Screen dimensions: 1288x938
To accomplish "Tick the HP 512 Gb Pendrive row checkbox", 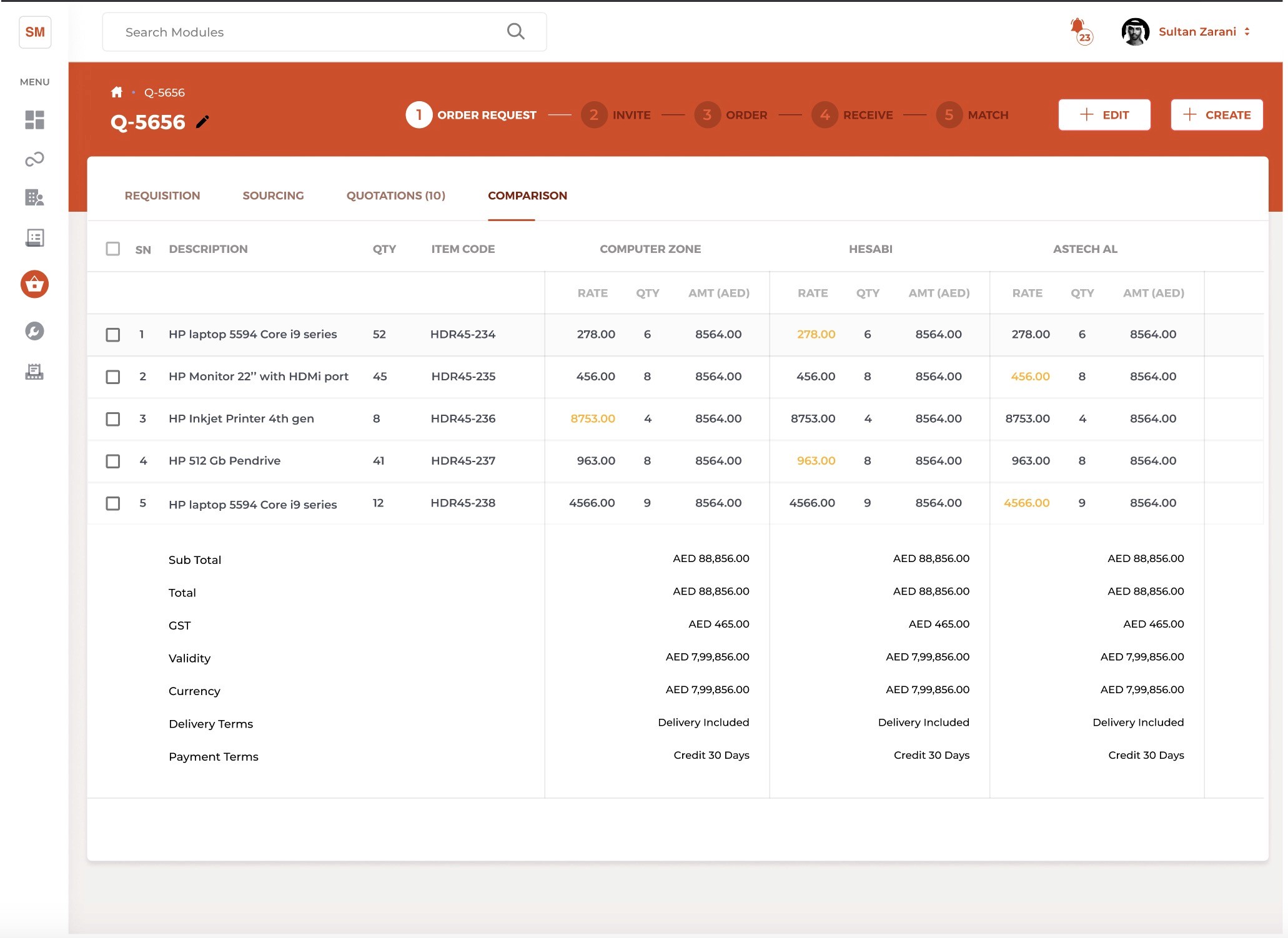I will [113, 461].
